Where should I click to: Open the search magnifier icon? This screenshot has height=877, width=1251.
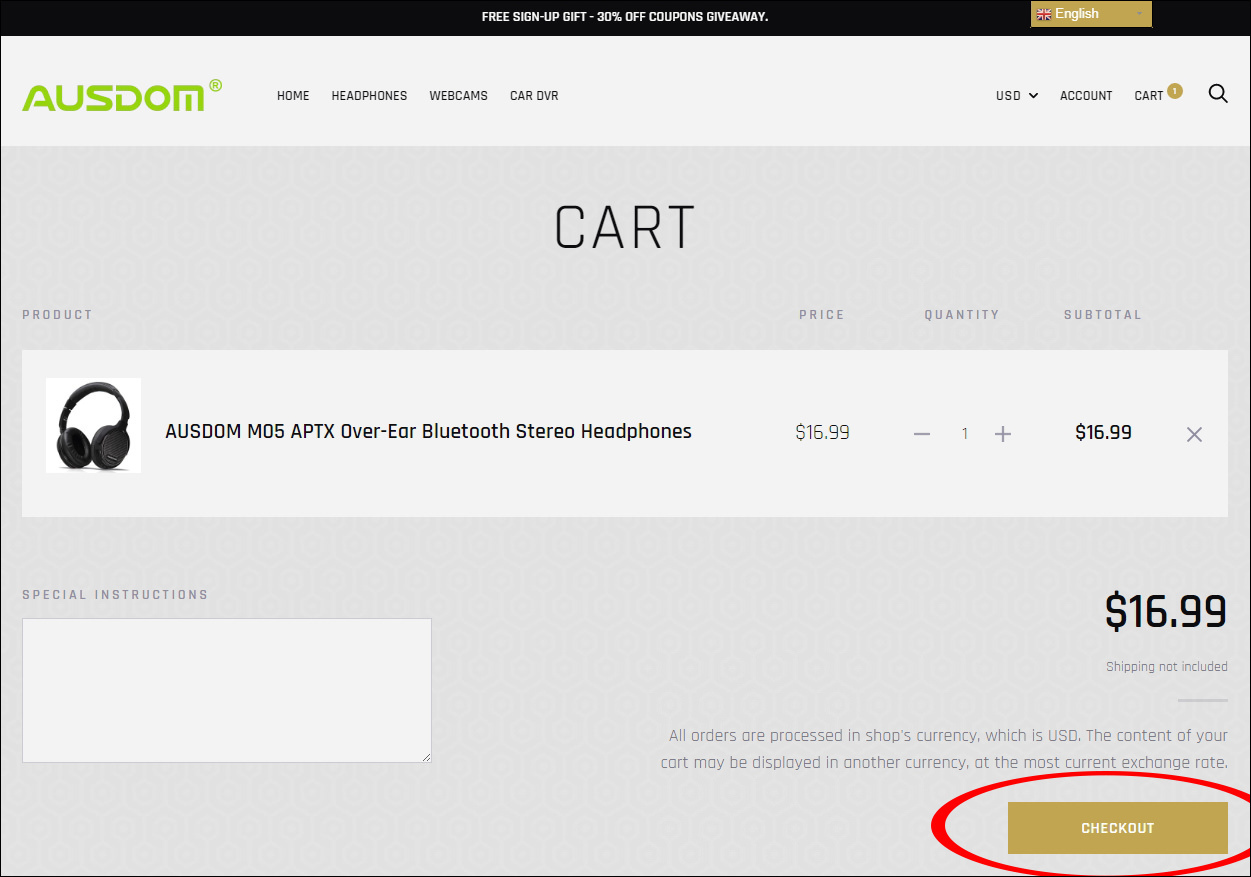(1218, 94)
